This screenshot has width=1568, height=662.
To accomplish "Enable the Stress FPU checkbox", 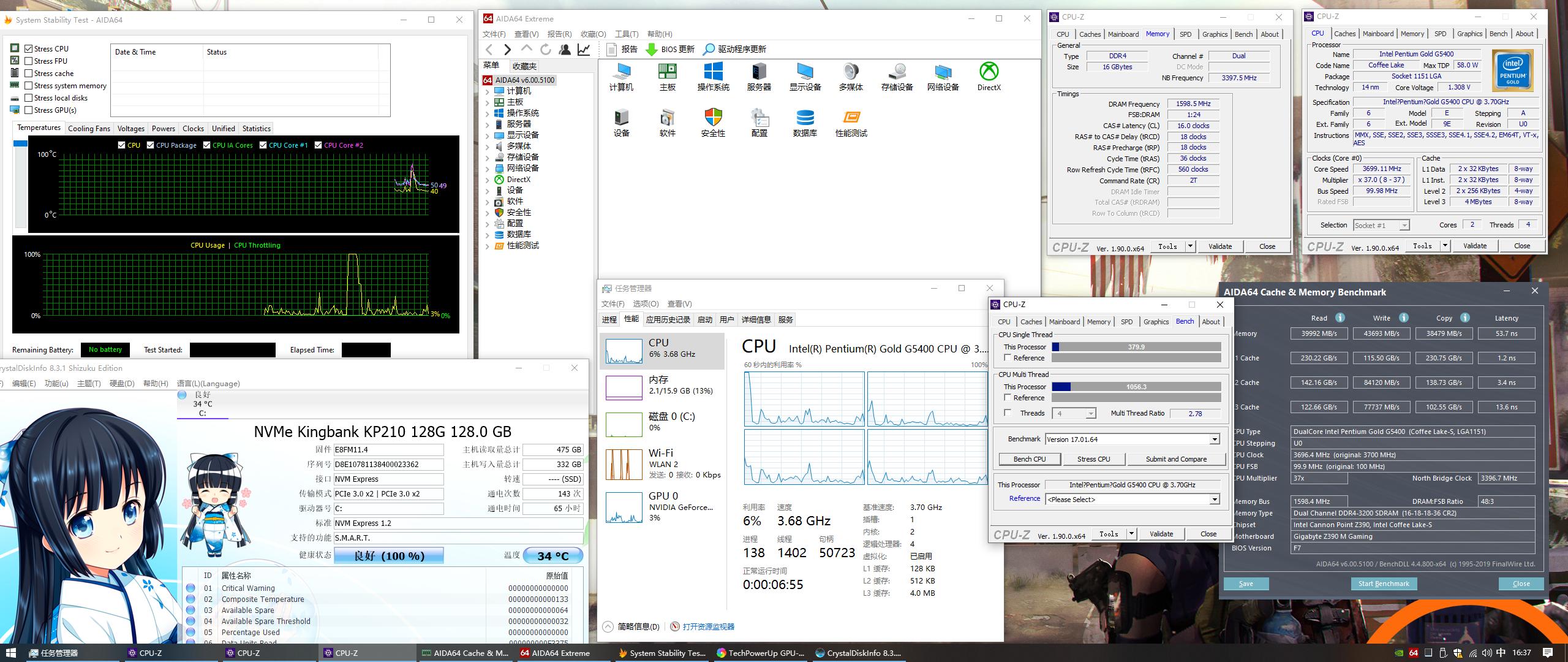I will coord(29,61).
